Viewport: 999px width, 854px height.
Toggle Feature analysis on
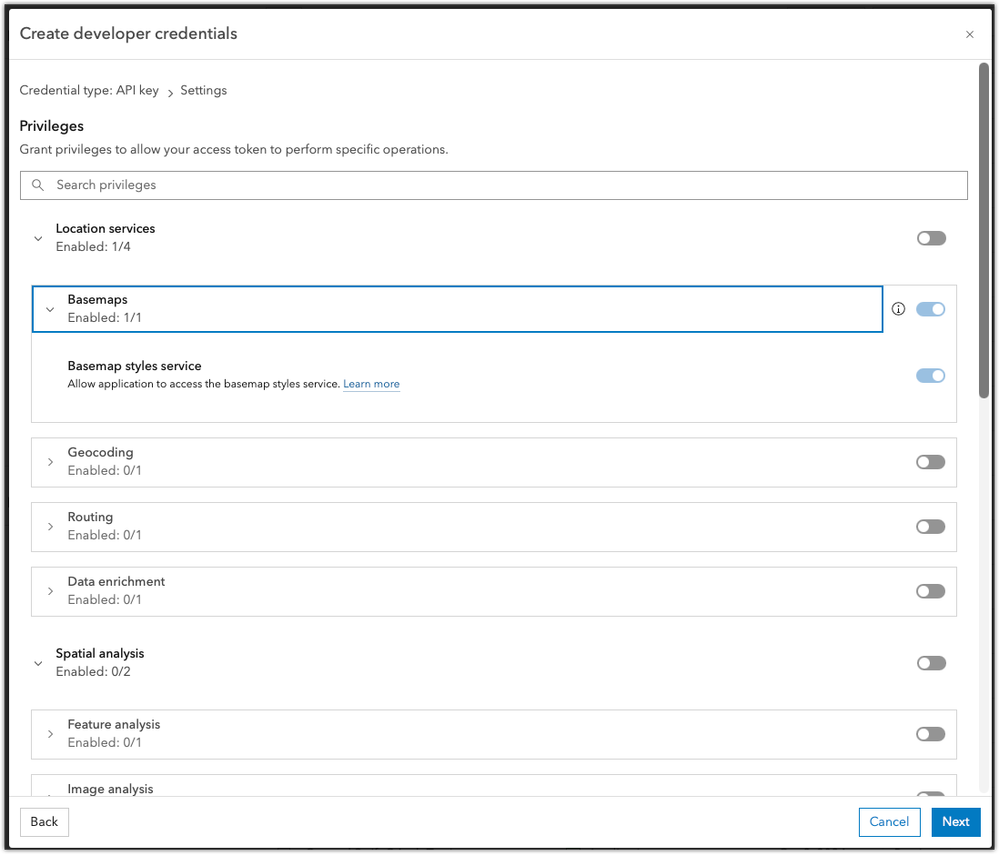click(930, 734)
